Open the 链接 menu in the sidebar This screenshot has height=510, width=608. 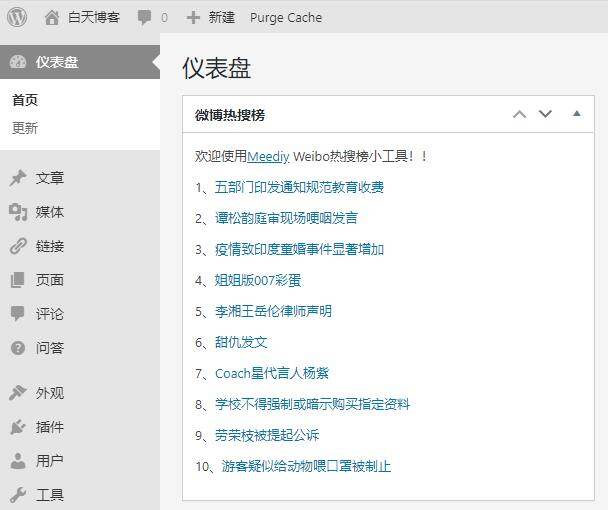tap(50, 246)
